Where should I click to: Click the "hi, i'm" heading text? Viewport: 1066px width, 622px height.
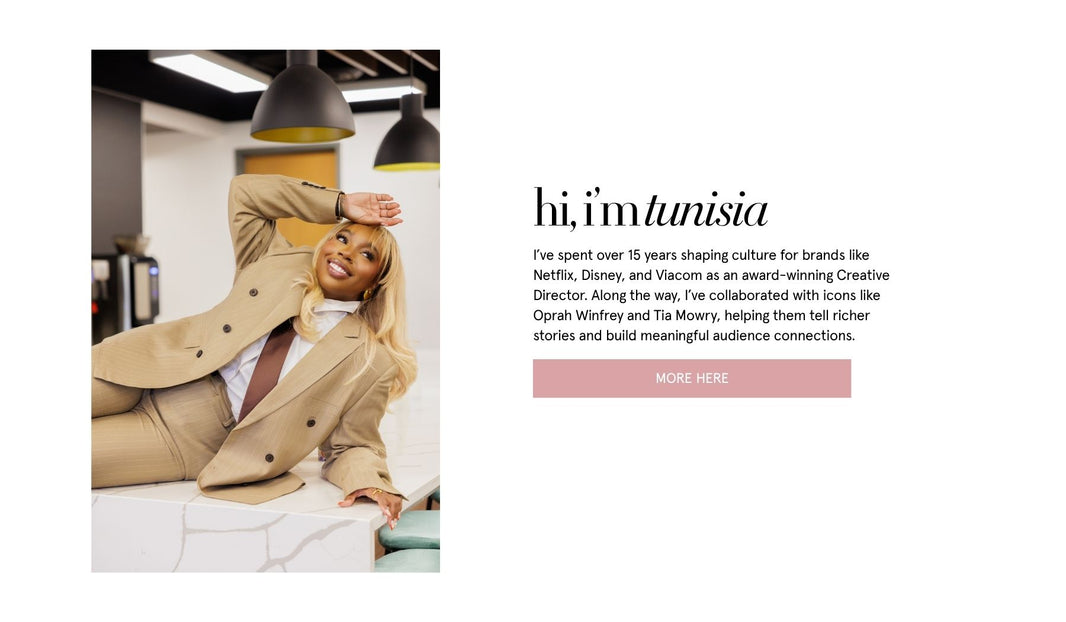tap(586, 209)
